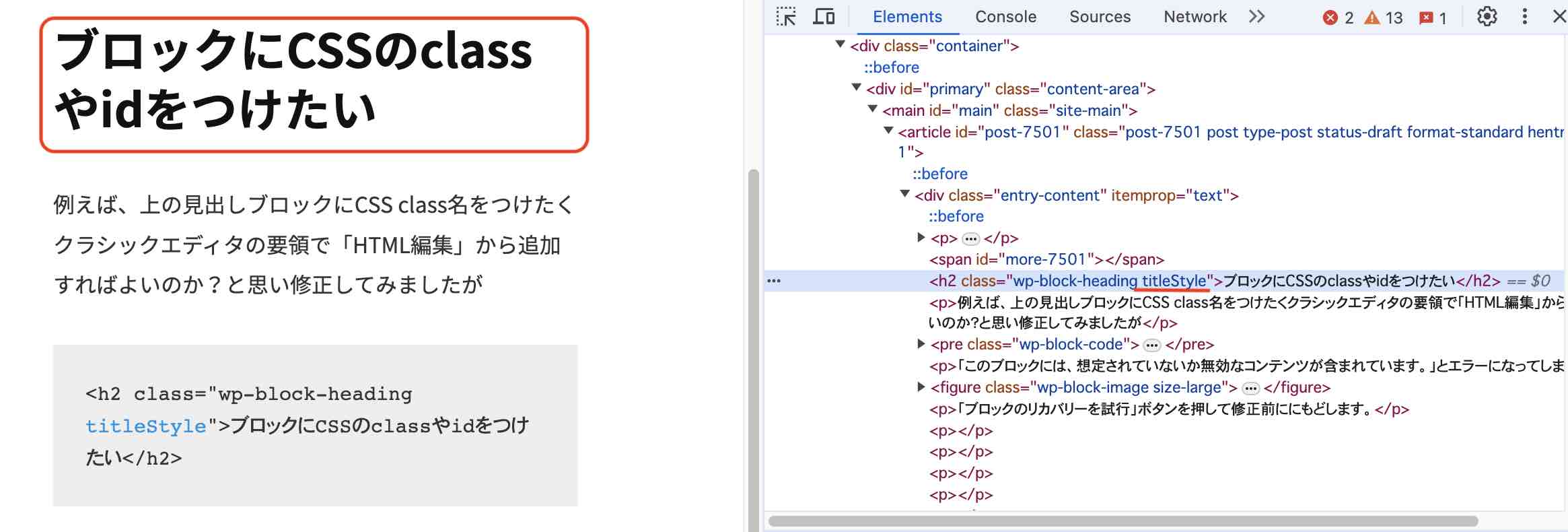The image size is (1568, 532).
Task: Click the horizontal scrollbar in Elements panel
Action: tap(1122, 521)
